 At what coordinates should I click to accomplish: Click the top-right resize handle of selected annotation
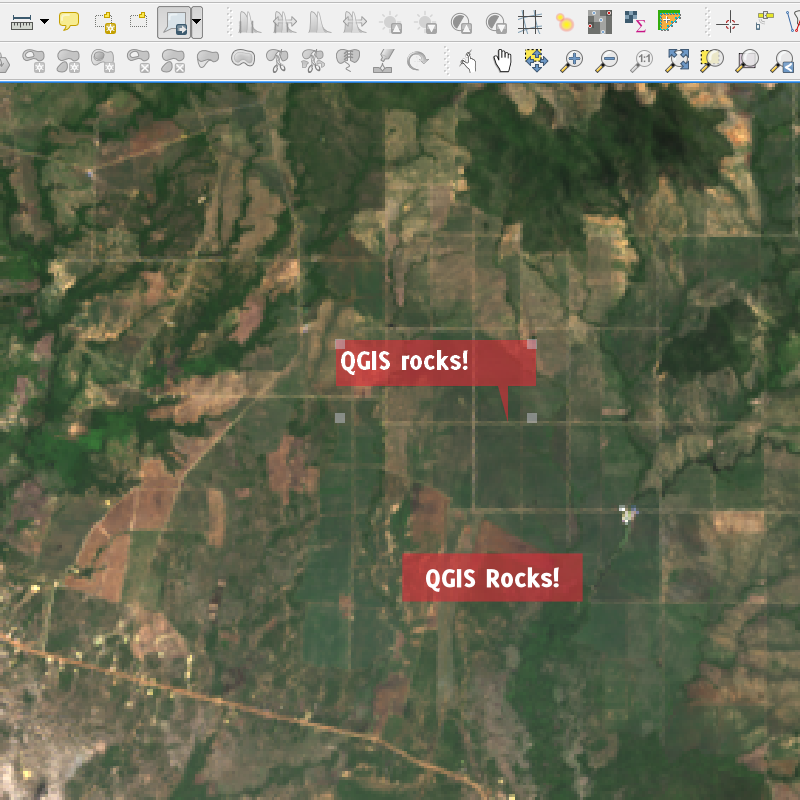point(532,344)
